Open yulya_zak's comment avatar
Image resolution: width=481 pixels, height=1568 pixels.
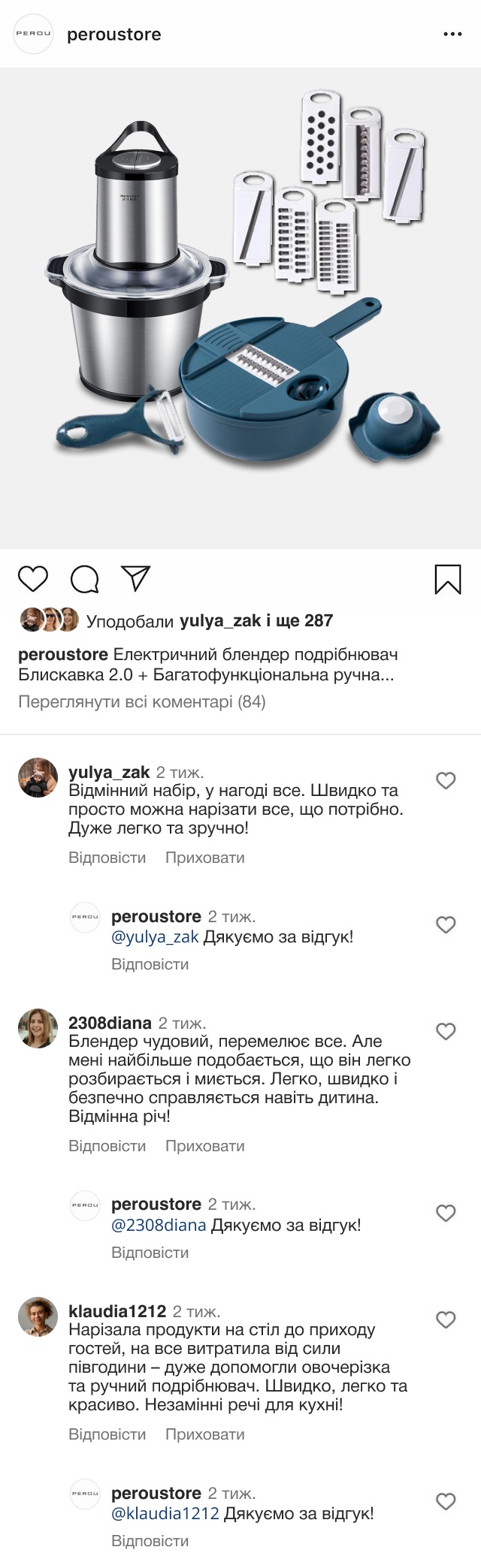coord(38,778)
